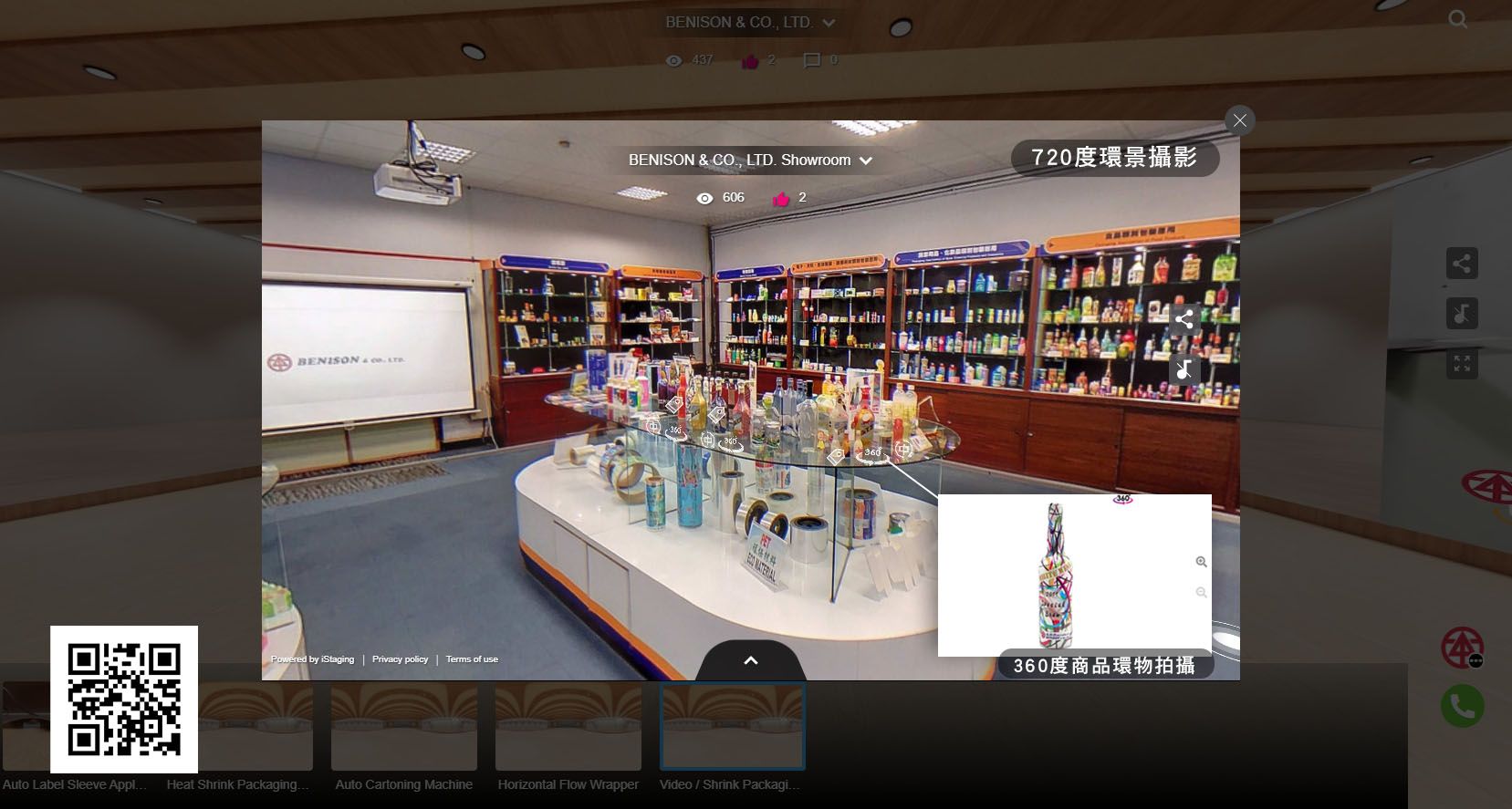
Task: Expand the BENISON & CO., LTD. Showroom dropdown
Action: point(750,160)
